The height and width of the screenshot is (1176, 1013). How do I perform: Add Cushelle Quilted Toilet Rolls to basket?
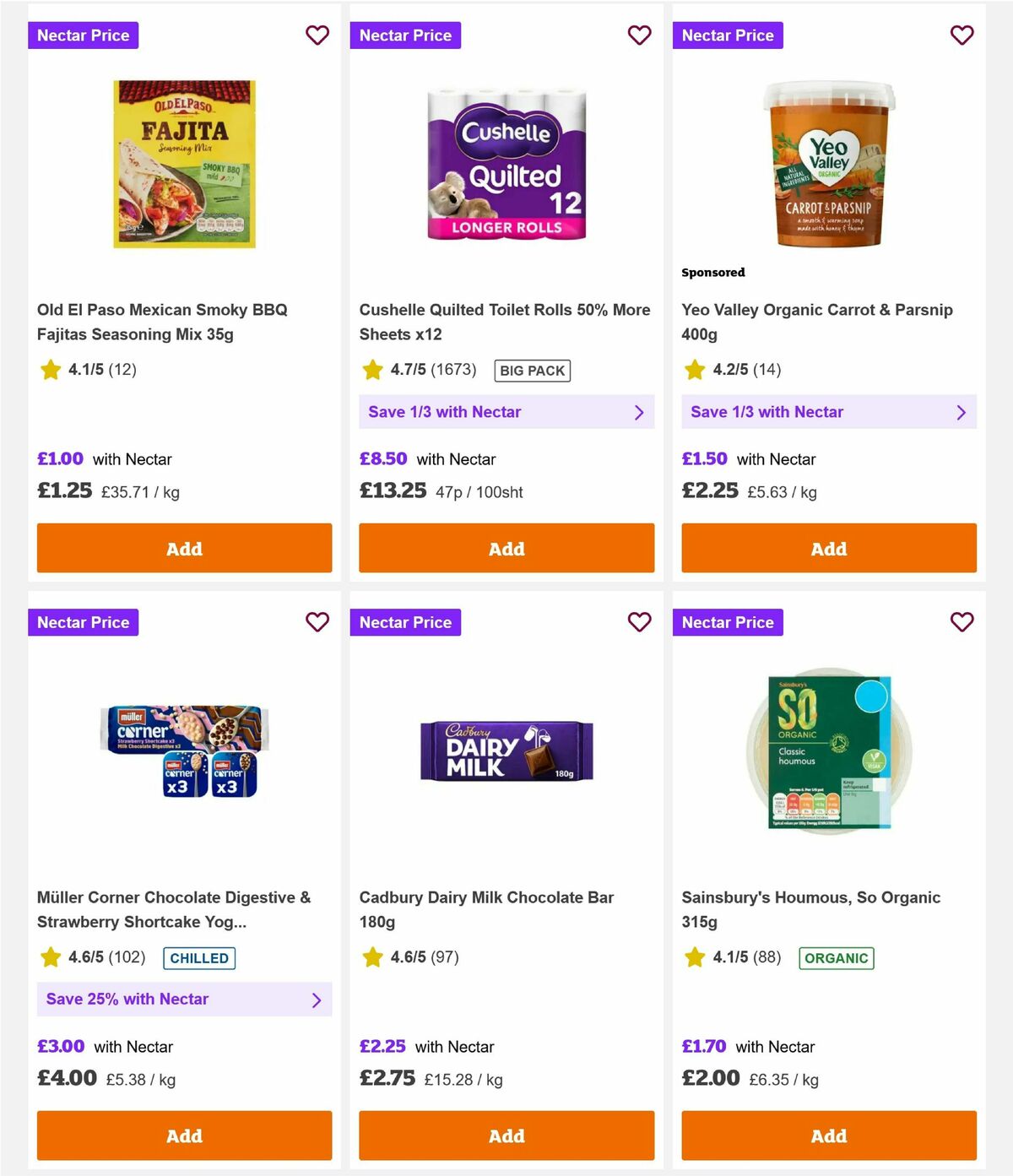click(x=506, y=548)
